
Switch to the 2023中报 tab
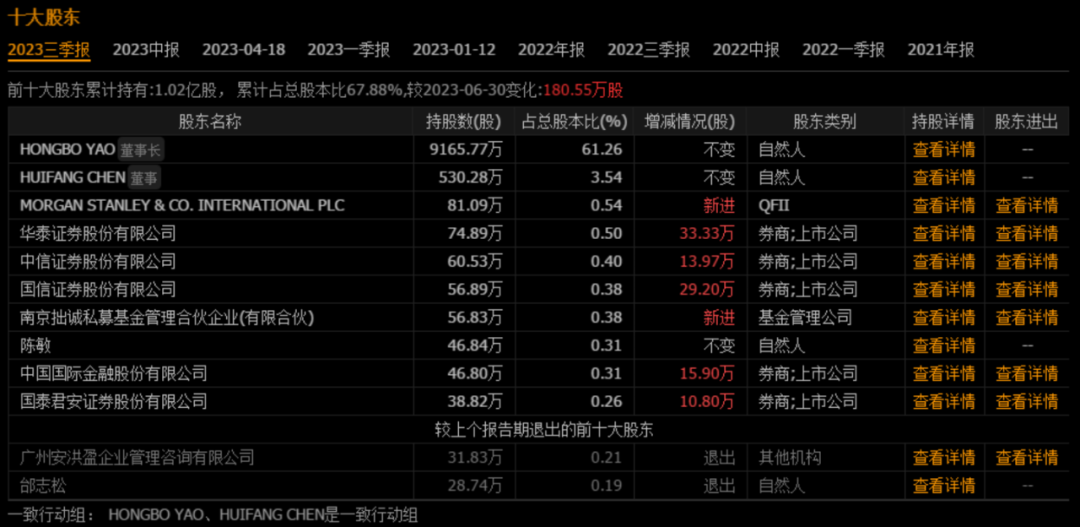[x=146, y=50]
